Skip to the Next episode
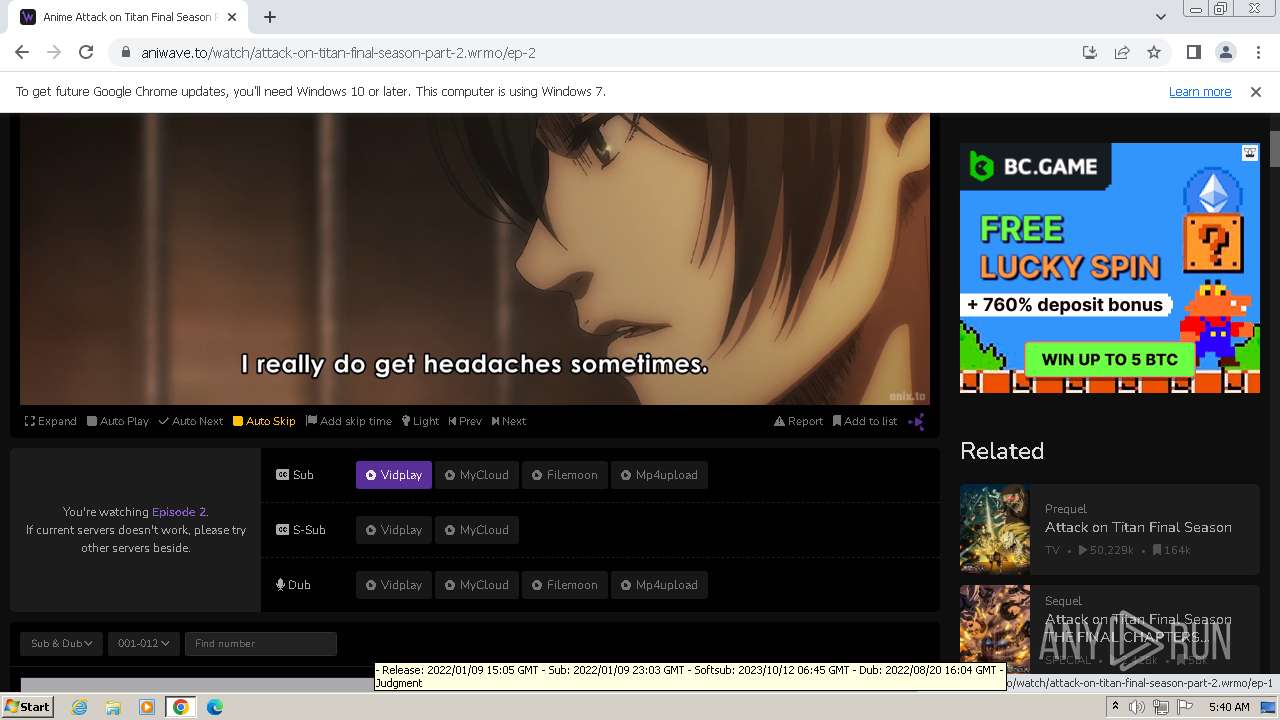Viewport: 1280px width, 720px height. click(x=509, y=421)
